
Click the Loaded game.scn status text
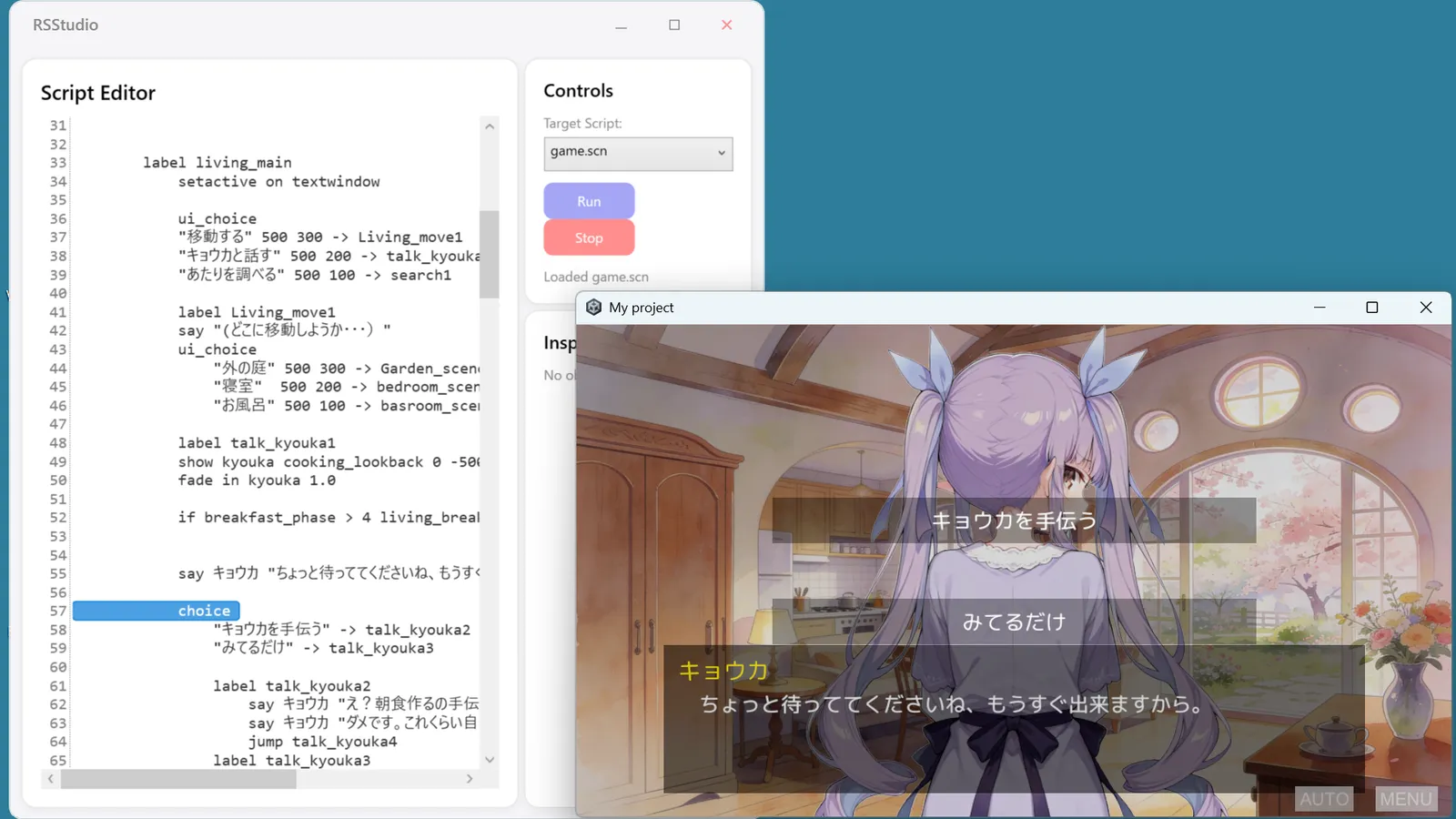pyautogui.click(x=595, y=277)
